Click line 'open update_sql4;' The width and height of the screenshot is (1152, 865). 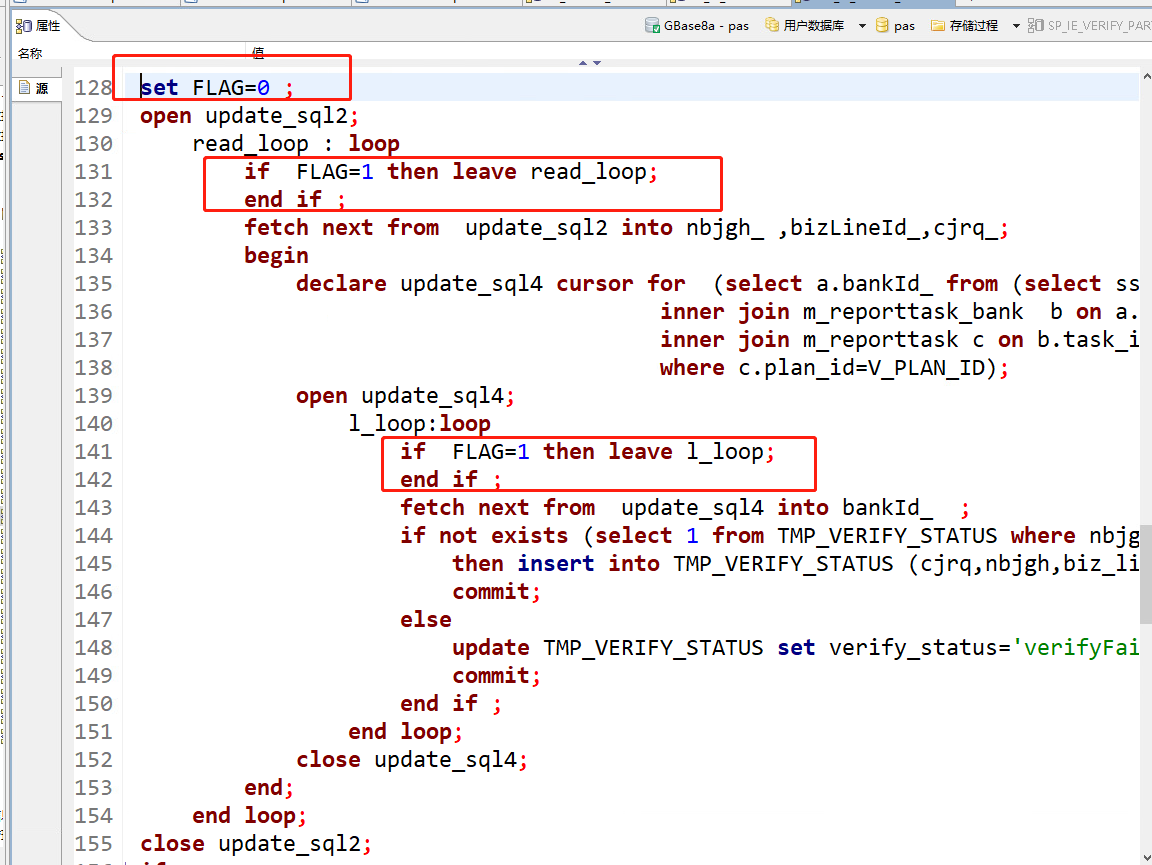click(405, 395)
